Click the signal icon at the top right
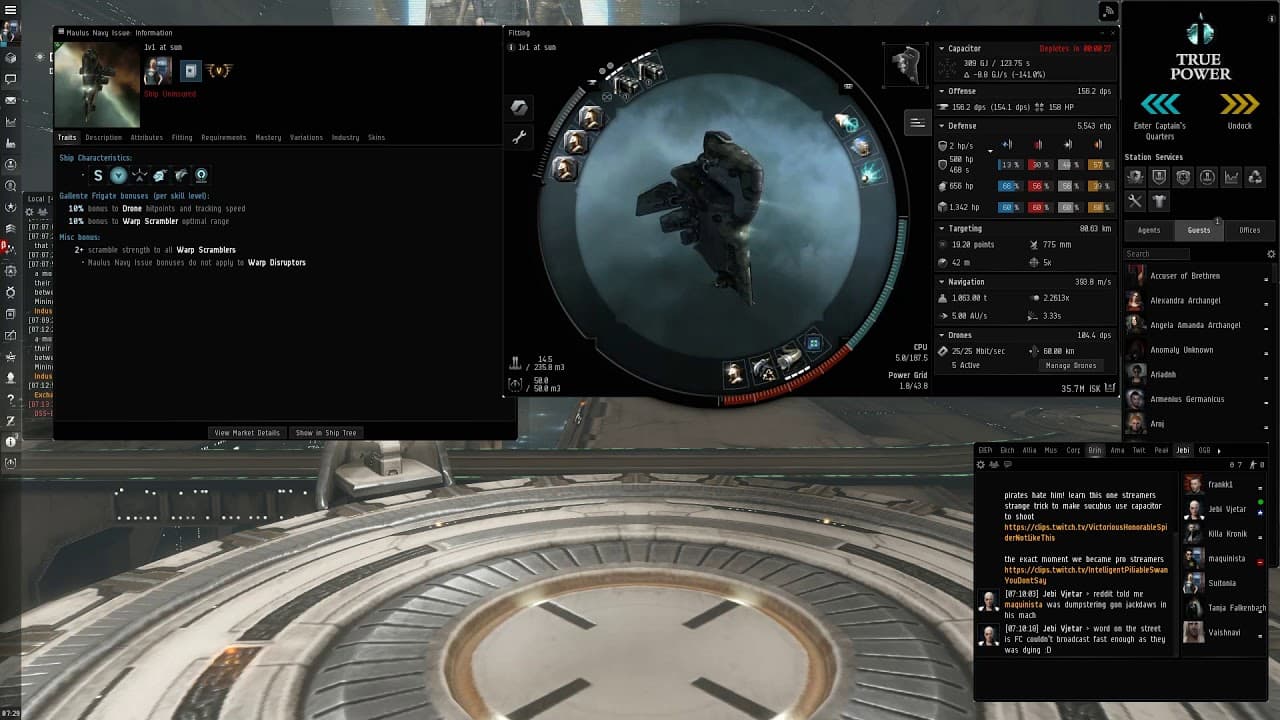Screen dimensions: 1280x720 (x=1108, y=12)
